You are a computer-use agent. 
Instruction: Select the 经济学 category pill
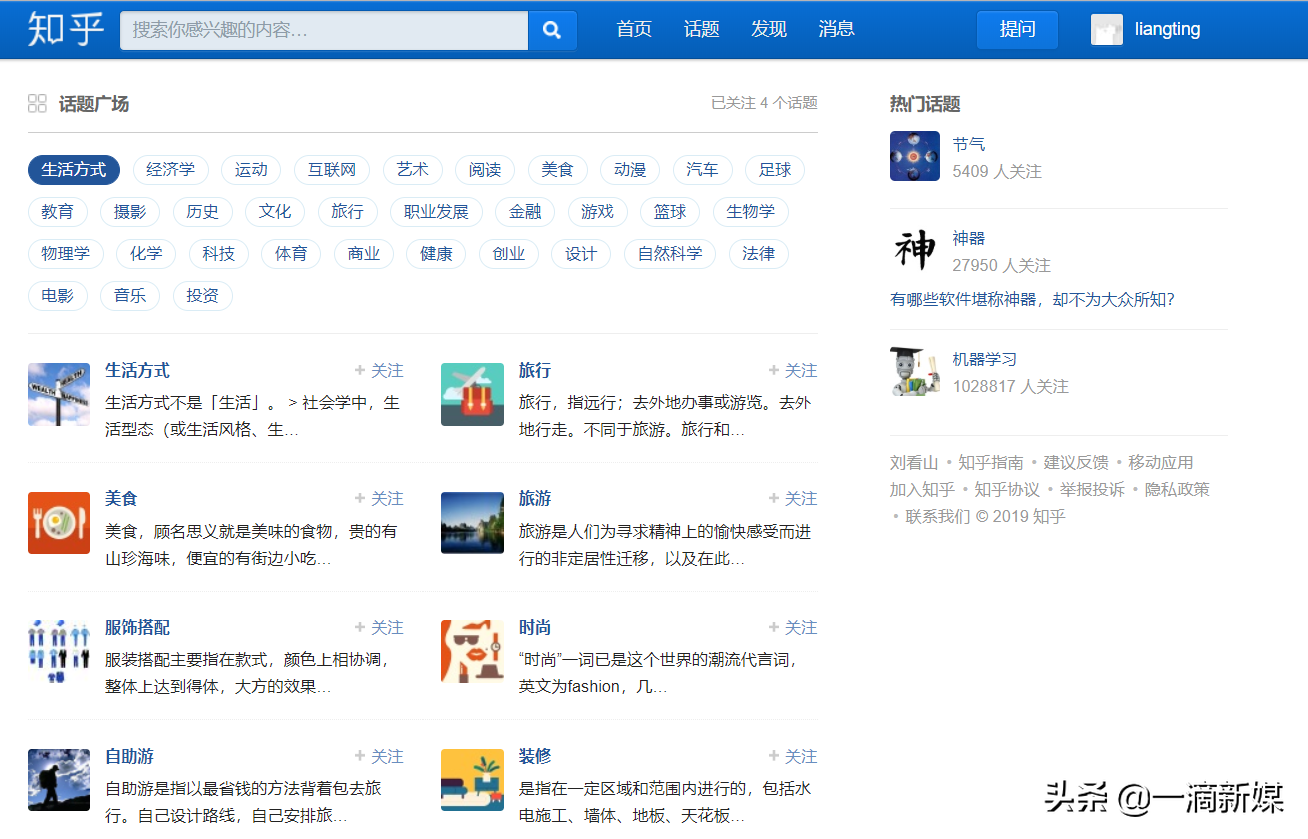(170, 170)
